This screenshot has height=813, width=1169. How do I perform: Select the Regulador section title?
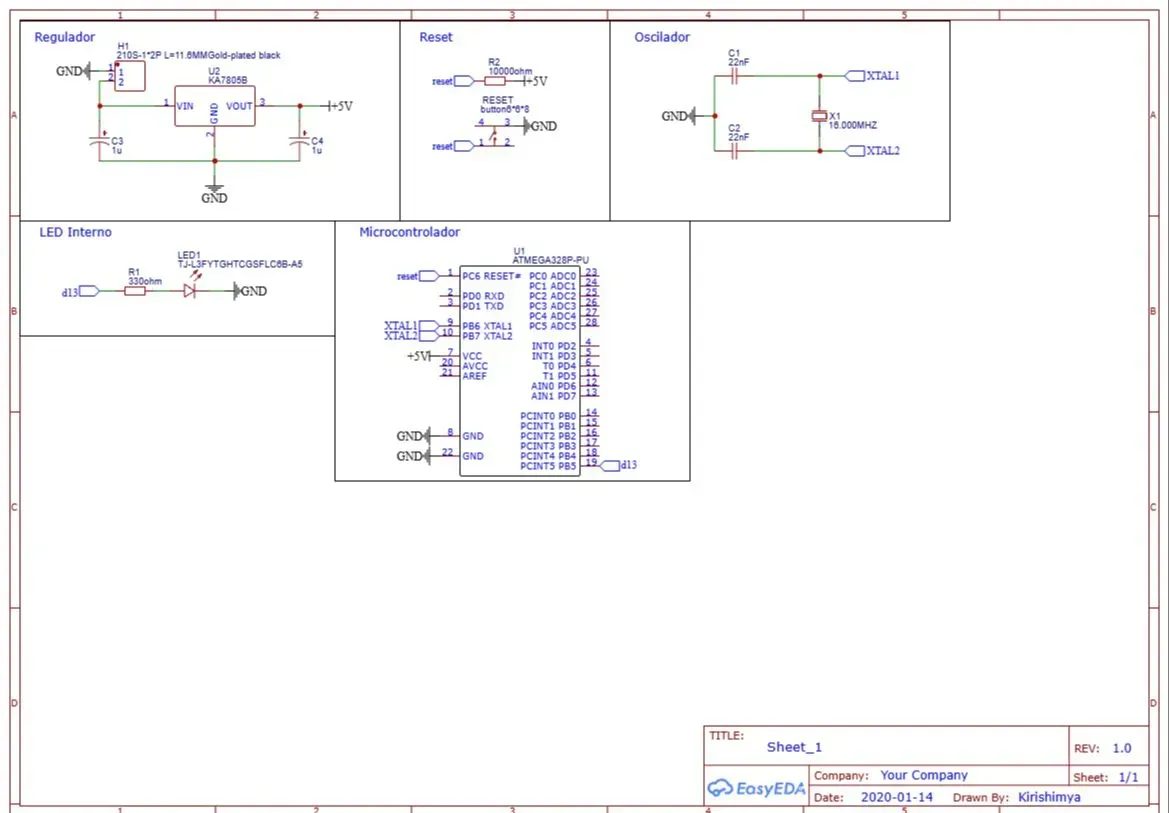tap(65, 37)
